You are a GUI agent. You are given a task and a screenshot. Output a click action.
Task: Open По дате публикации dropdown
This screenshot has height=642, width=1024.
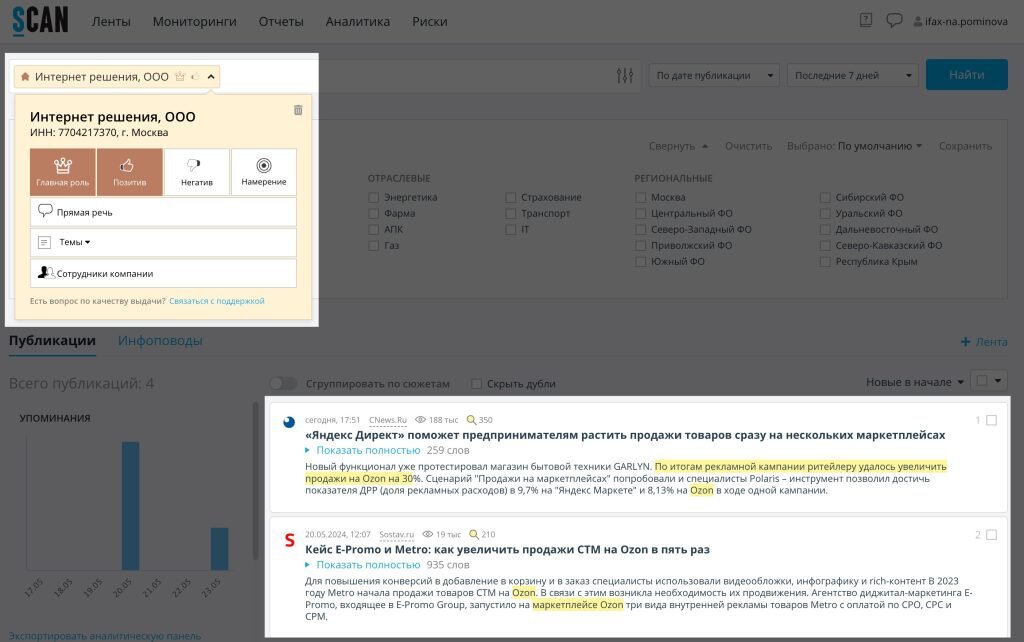714,76
